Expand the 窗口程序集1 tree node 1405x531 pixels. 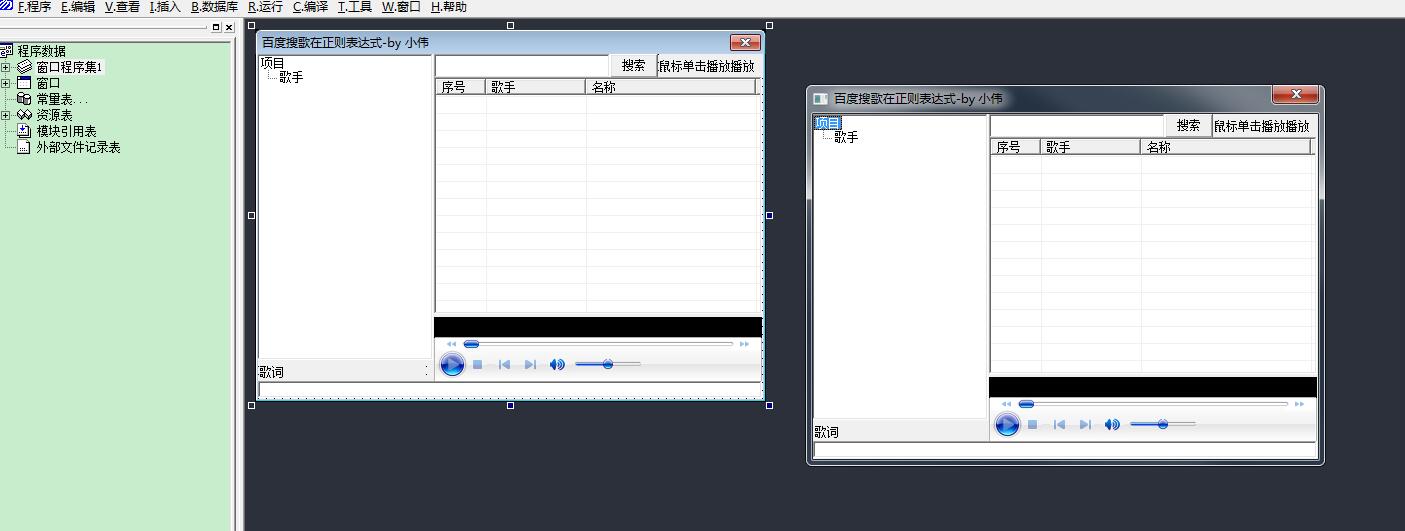(x=6, y=67)
